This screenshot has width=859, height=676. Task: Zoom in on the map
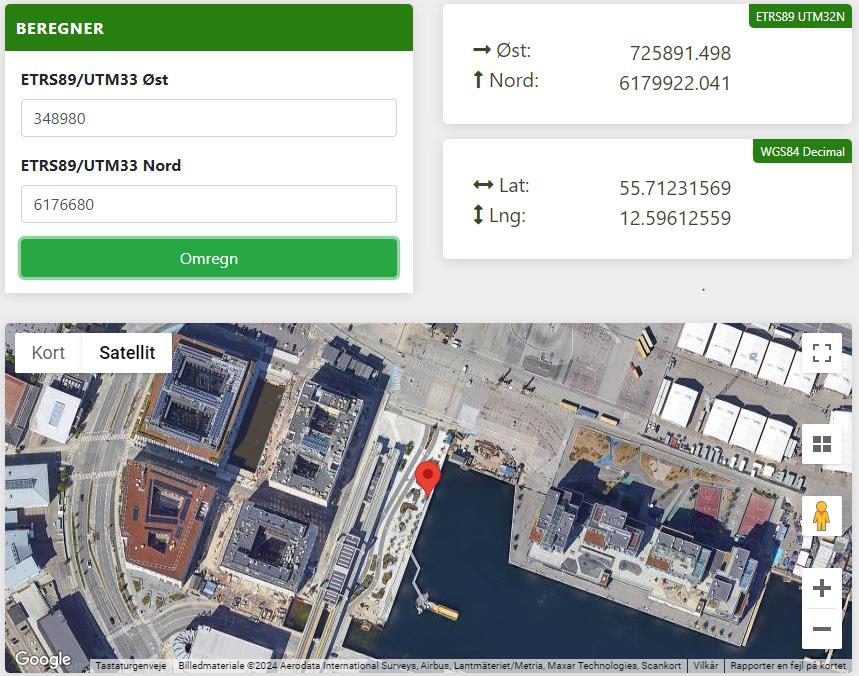822,588
